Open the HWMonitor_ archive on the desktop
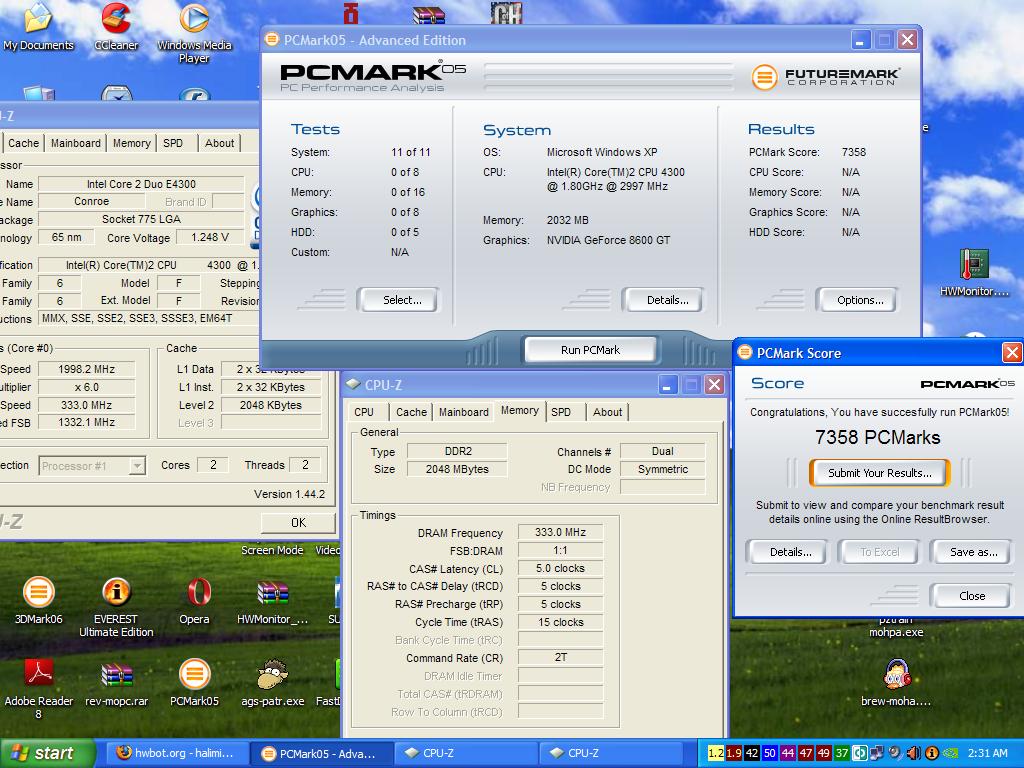 tap(272, 601)
